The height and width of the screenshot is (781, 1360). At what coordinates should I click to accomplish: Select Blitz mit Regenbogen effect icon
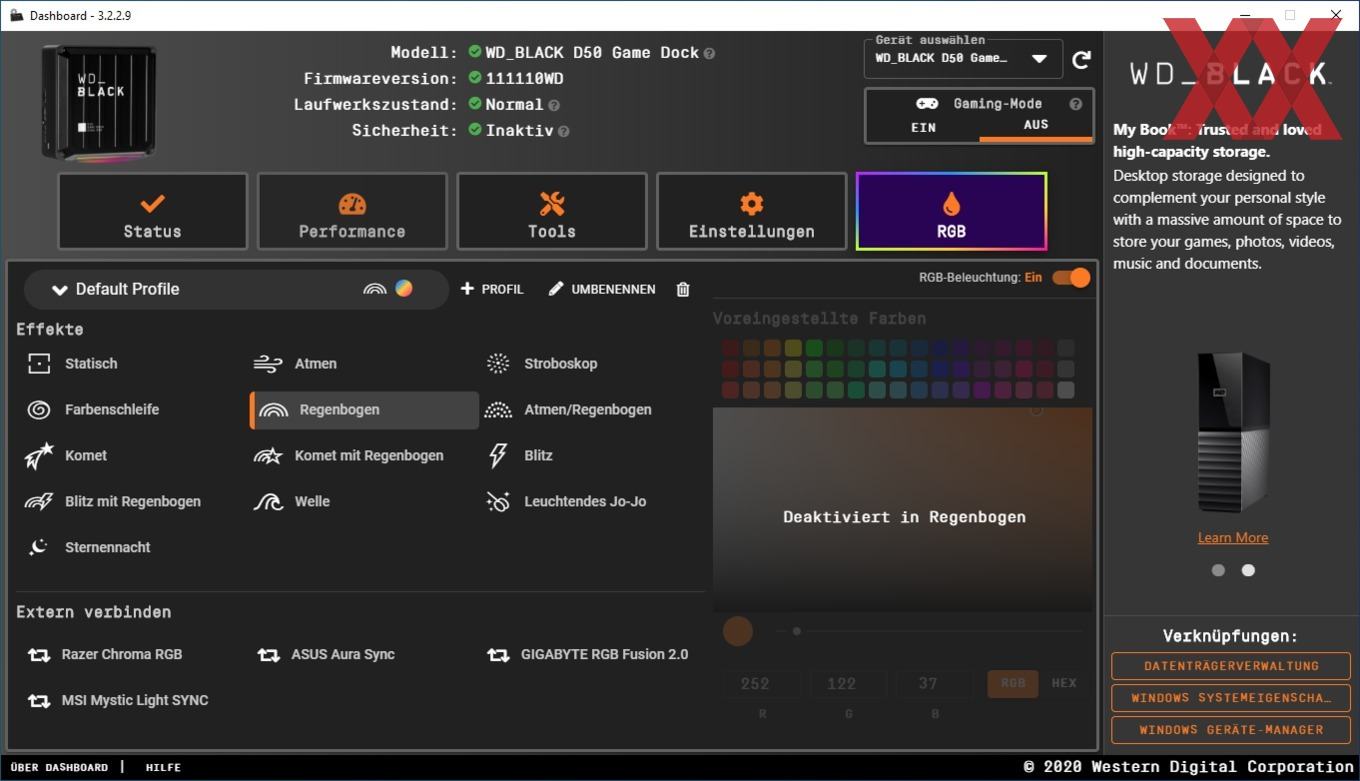coord(39,502)
